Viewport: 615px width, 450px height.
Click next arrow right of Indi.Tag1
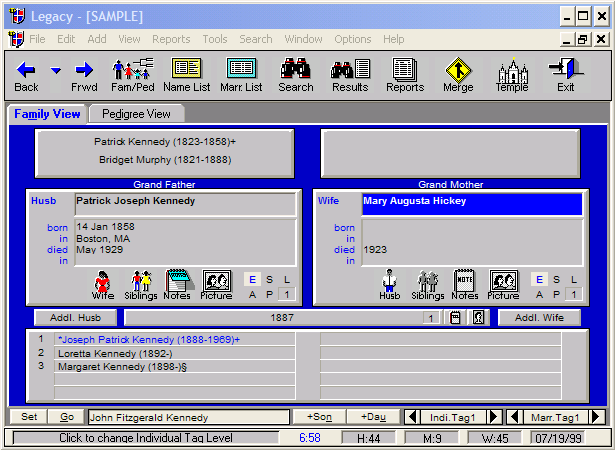(x=494, y=417)
